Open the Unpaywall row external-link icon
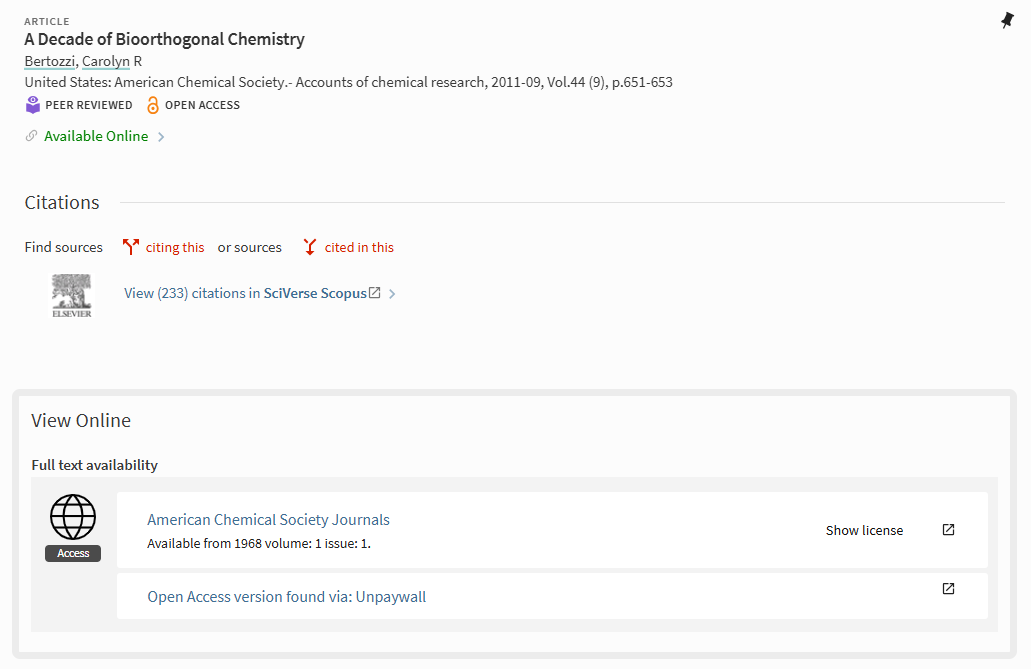Viewport: 1031px width, 669px height. [948, 589]
